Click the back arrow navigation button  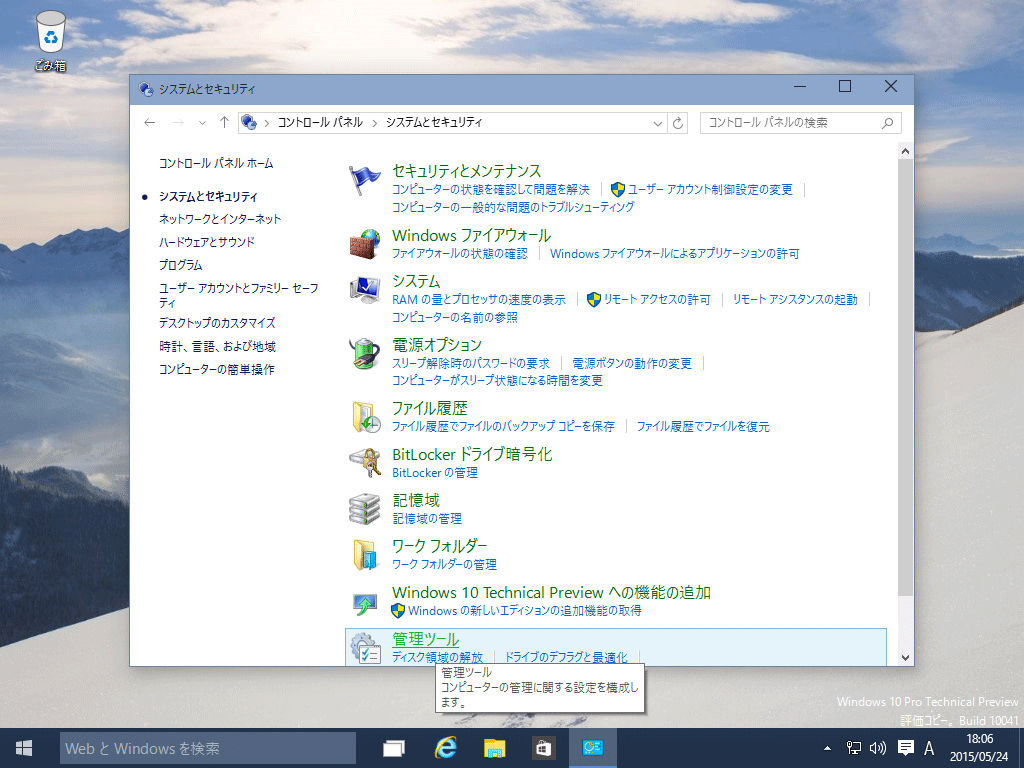coord(150,122)
